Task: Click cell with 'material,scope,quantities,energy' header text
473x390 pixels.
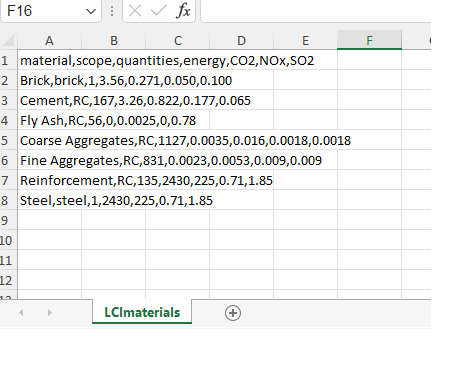Action: point(49,60)
